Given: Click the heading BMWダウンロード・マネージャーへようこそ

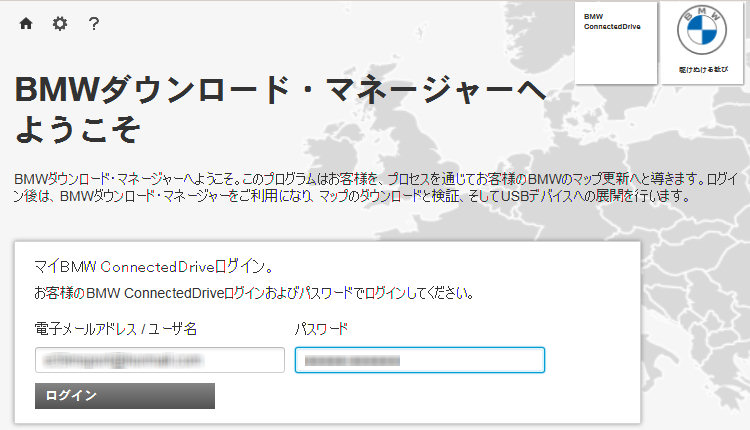Looking at the screenshot, I should pos(280,110).
